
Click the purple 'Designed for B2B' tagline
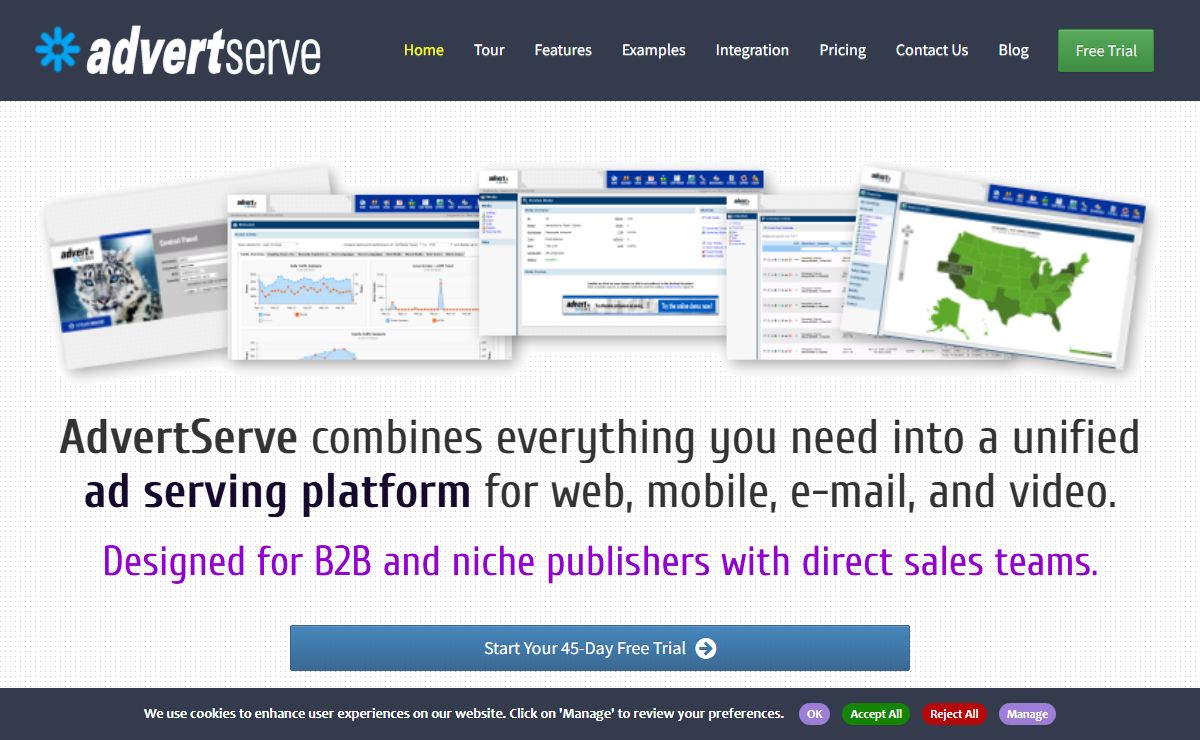[x=600, y=561]
